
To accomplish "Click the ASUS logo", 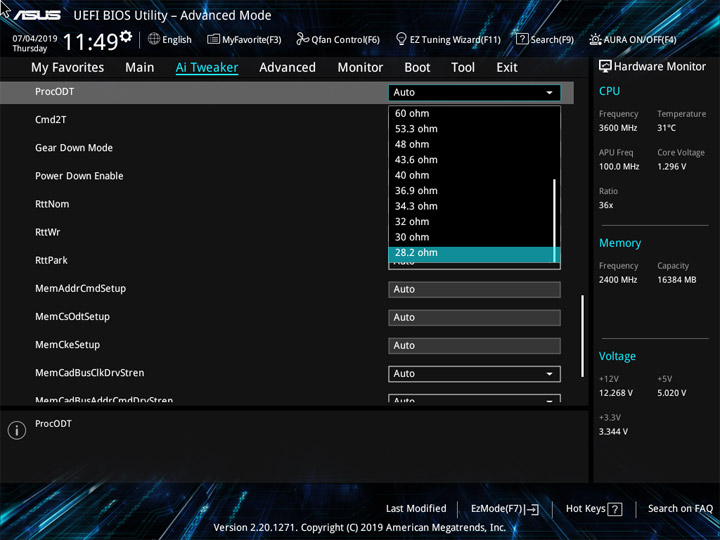I will pos(37,15).
